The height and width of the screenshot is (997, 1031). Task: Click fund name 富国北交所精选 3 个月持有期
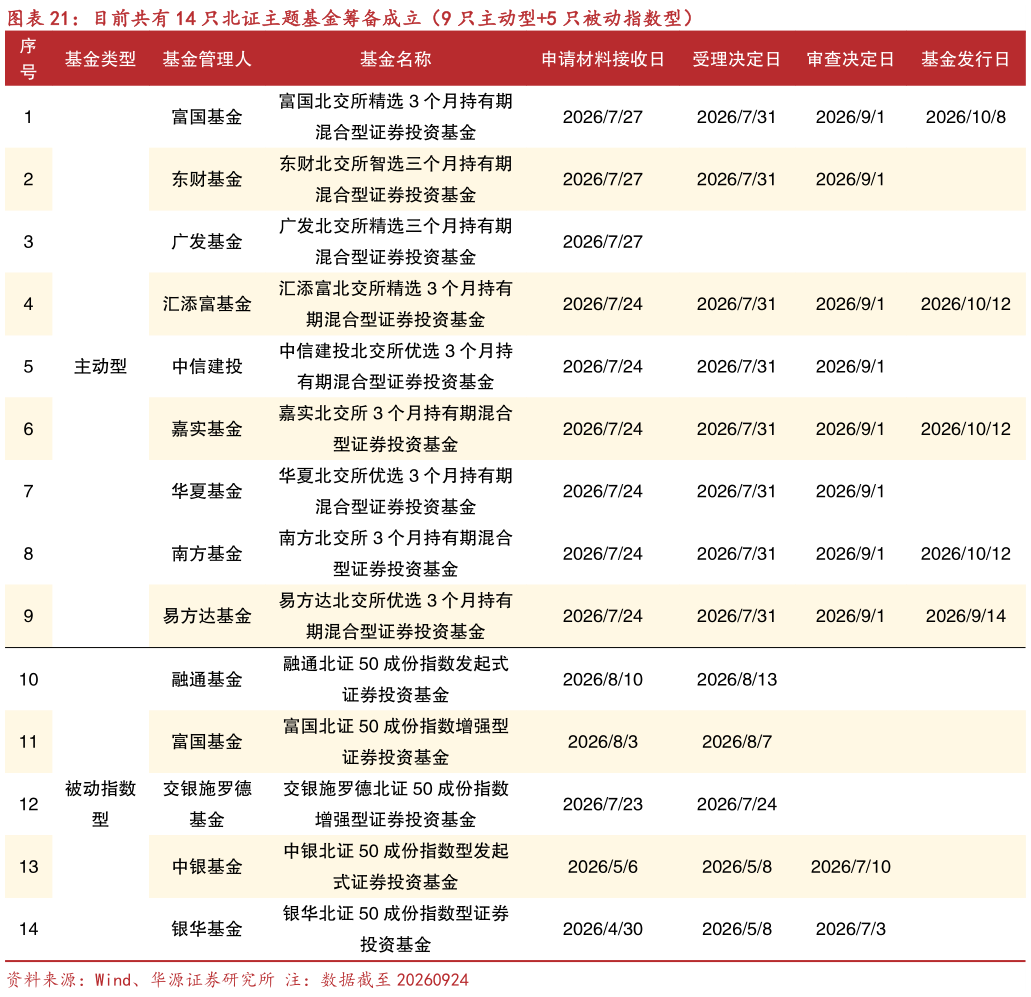pos(395,101)
